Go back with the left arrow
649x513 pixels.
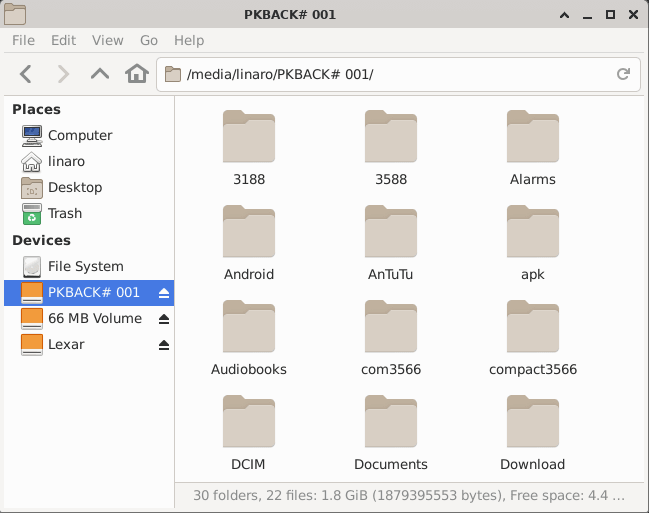26,75
